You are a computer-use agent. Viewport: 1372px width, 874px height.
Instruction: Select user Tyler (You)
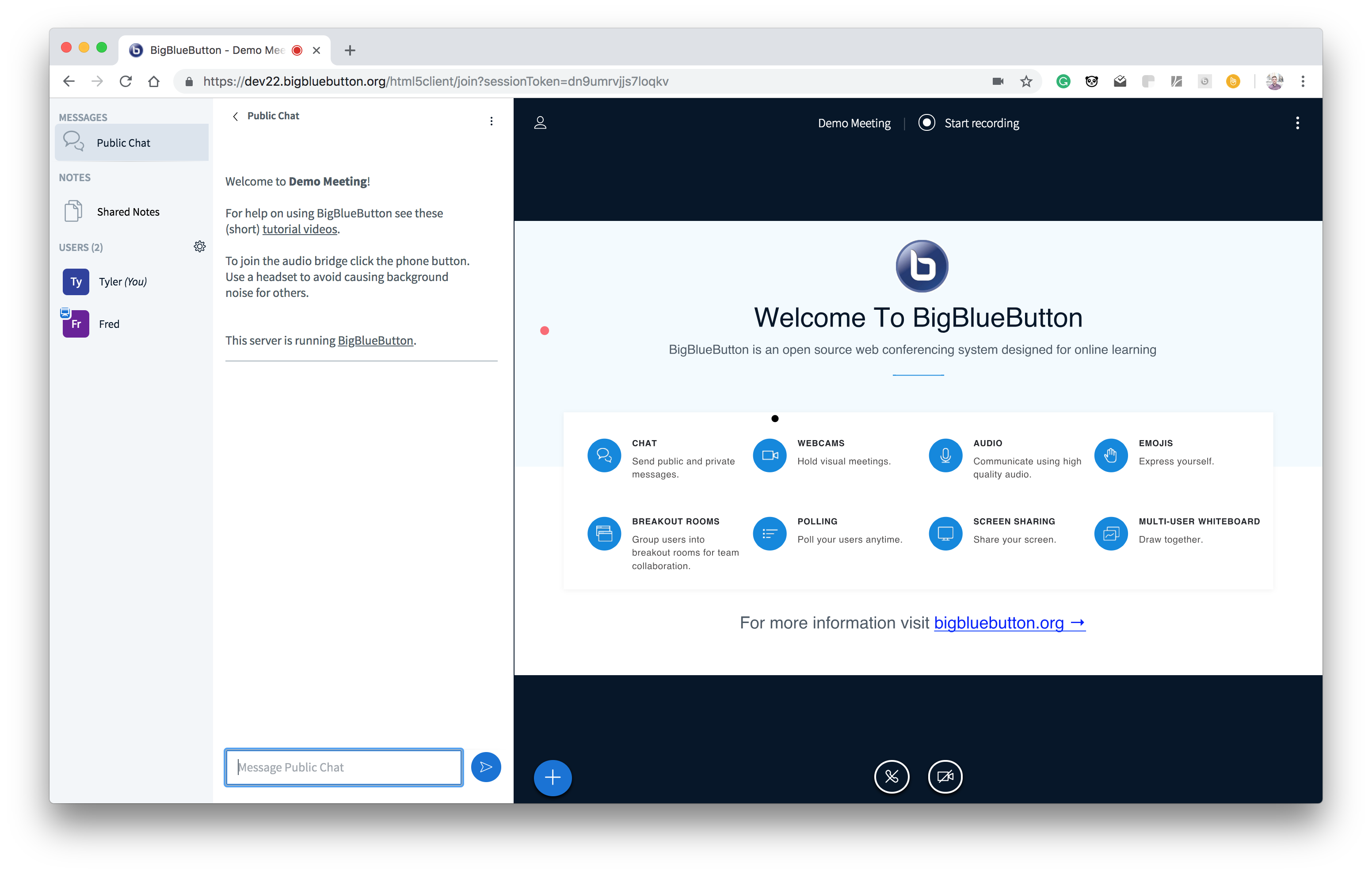tap(132, 281)
